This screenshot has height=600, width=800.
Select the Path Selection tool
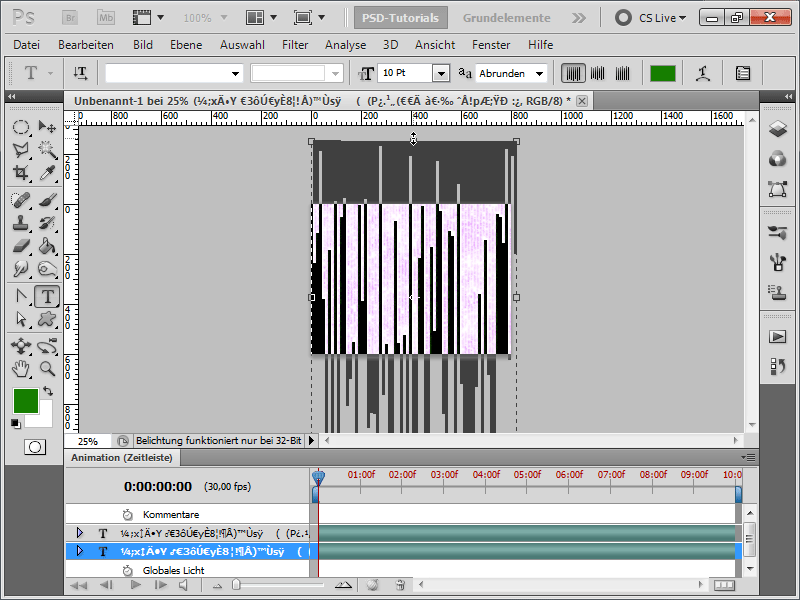pos(20,319)
